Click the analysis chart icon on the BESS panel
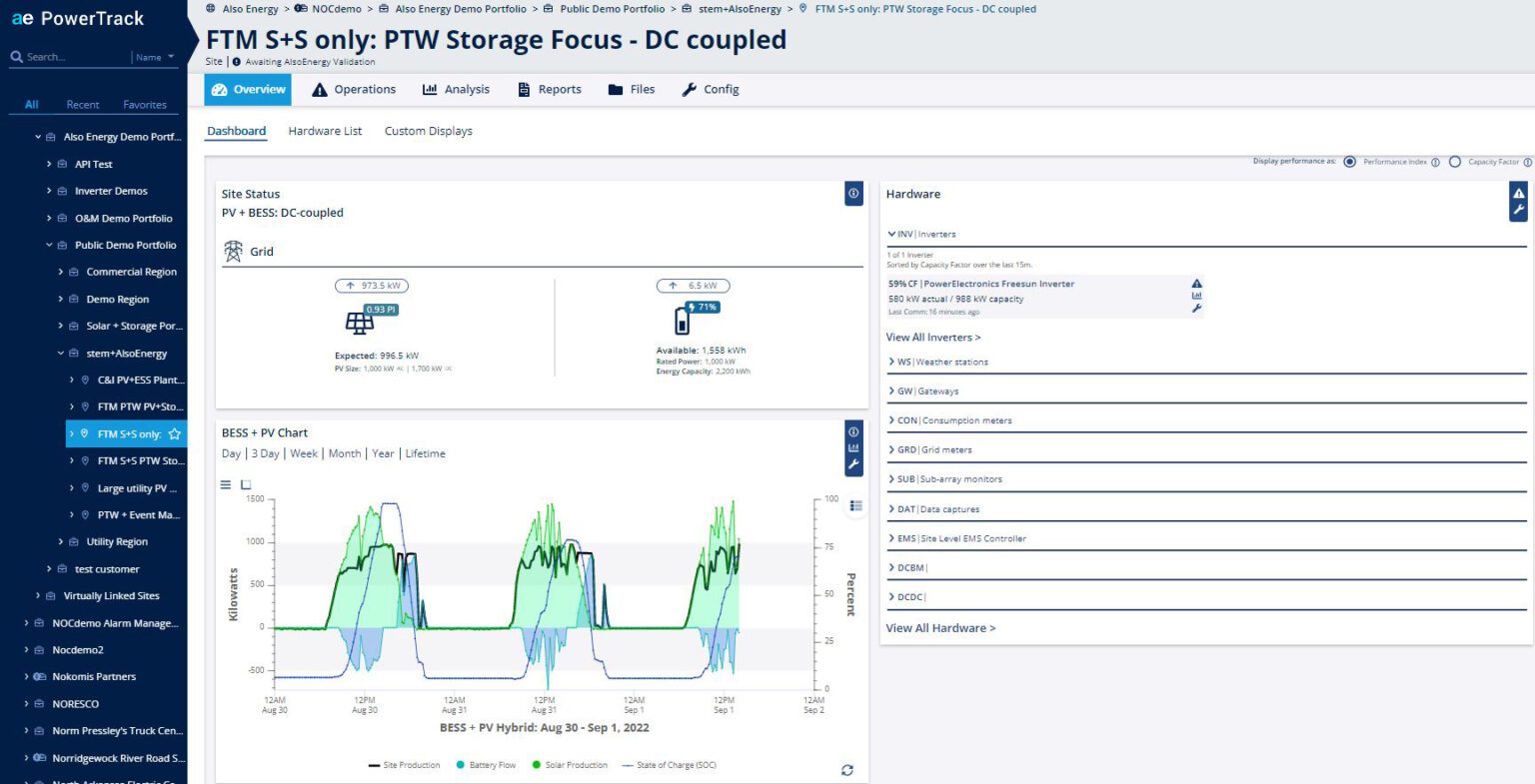1535x784 pixels. (x=853, y=447)
